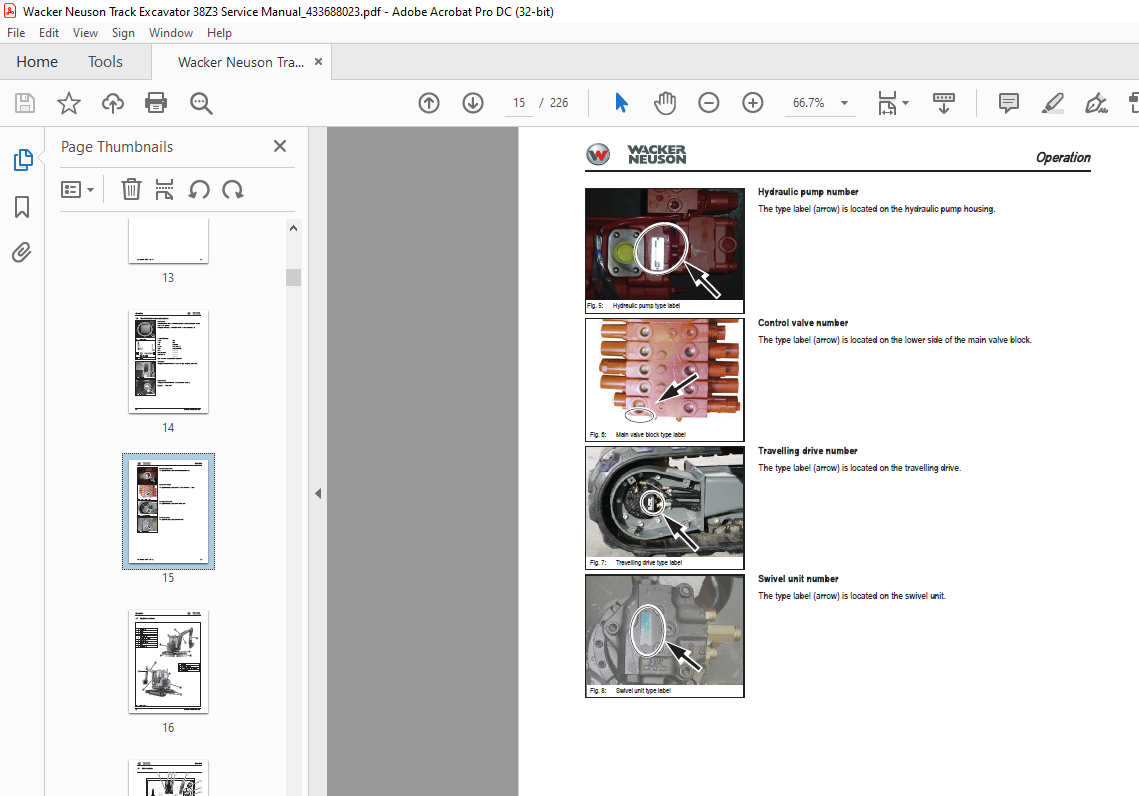Print the document with the printer icon

(156, 103)
